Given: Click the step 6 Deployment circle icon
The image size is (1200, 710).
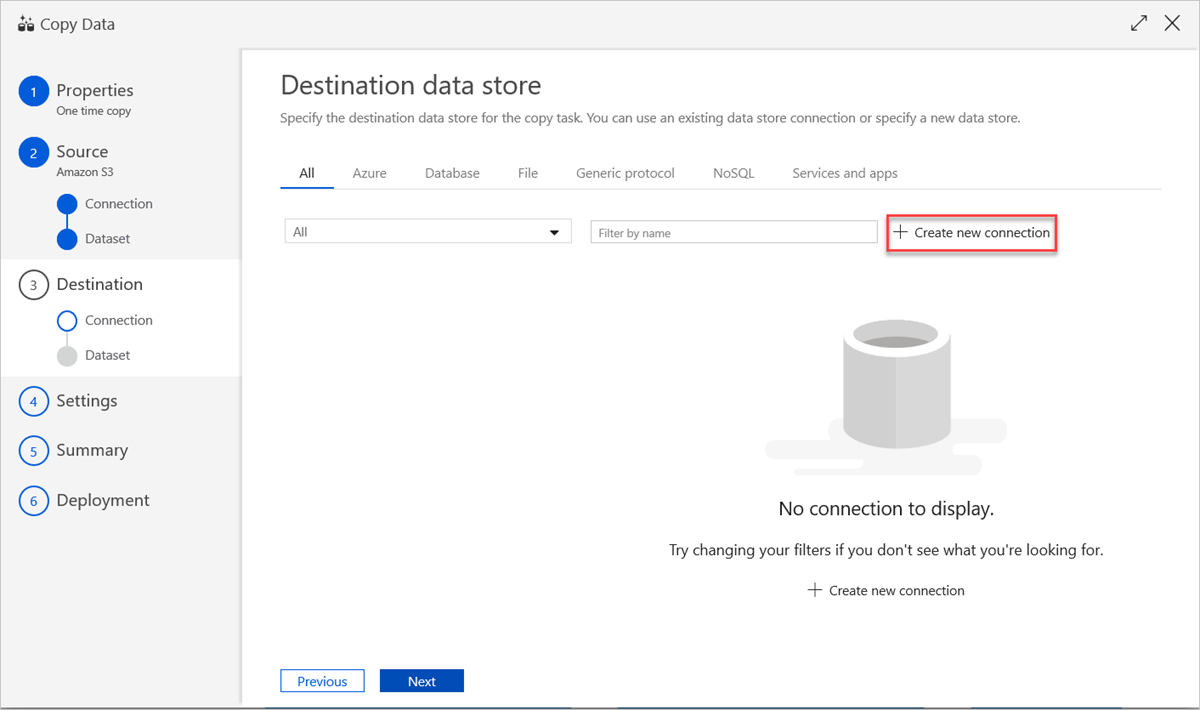Looking at the screenshot, I should pos(33,500).
